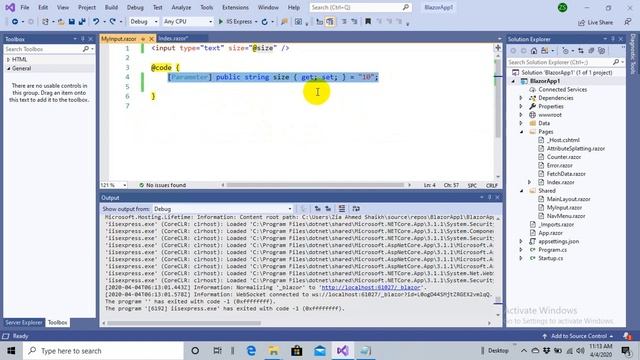This screenshot has height=360, width=640.
Task: Click the Toolbox search magnifier icon
Action: (86, 49)
